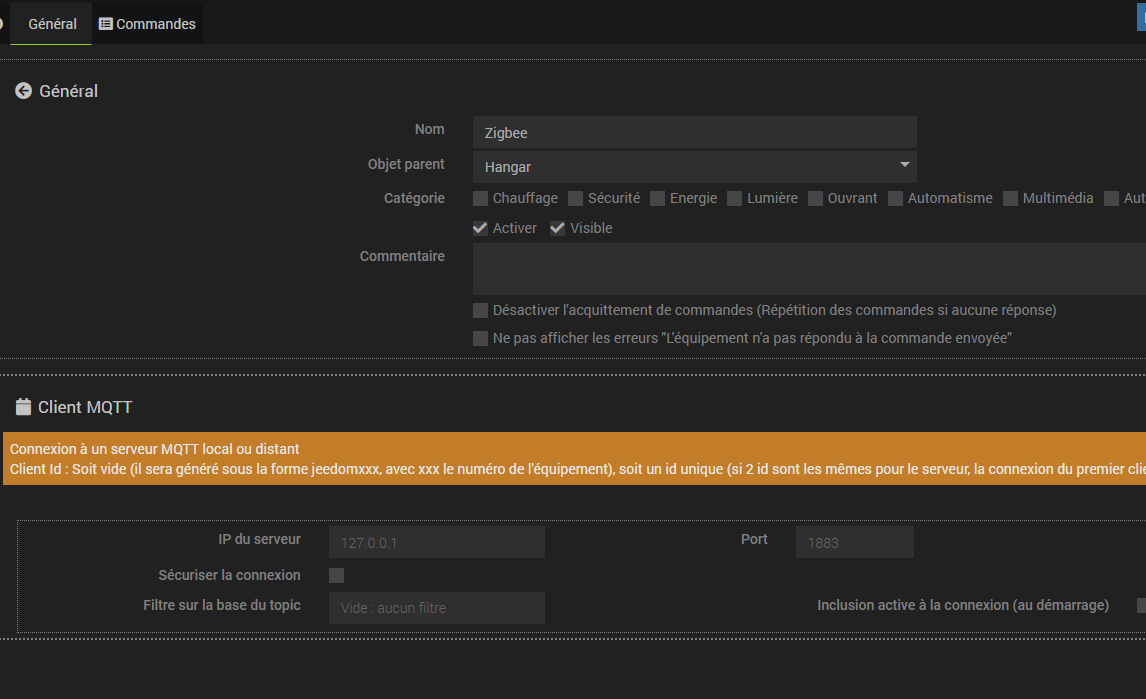Click the Commandes tab list icon
1146x699 pixels.
pyautogui.click(x=106, y=24)
